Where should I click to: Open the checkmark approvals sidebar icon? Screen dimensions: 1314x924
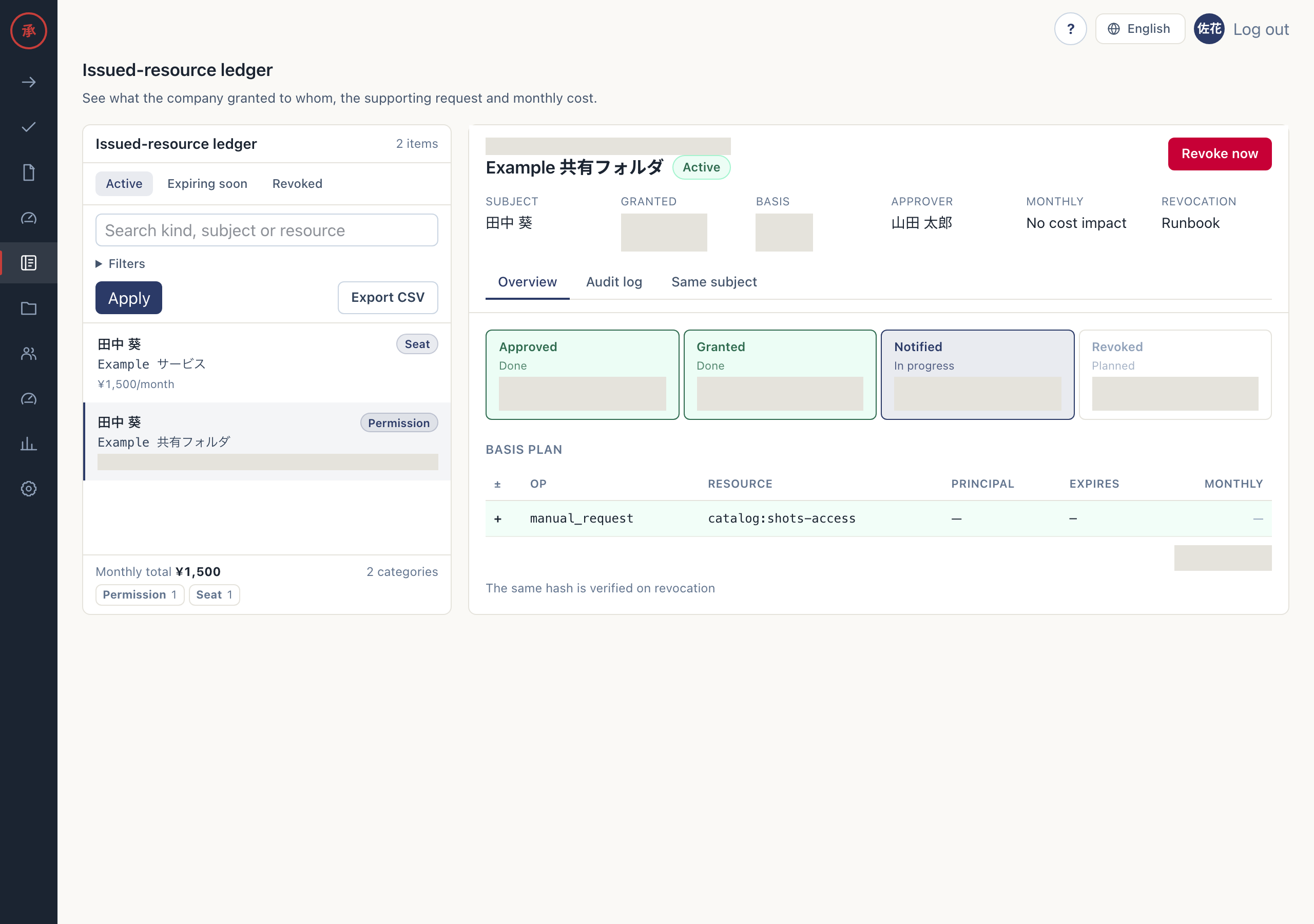(x=29, y=127)
